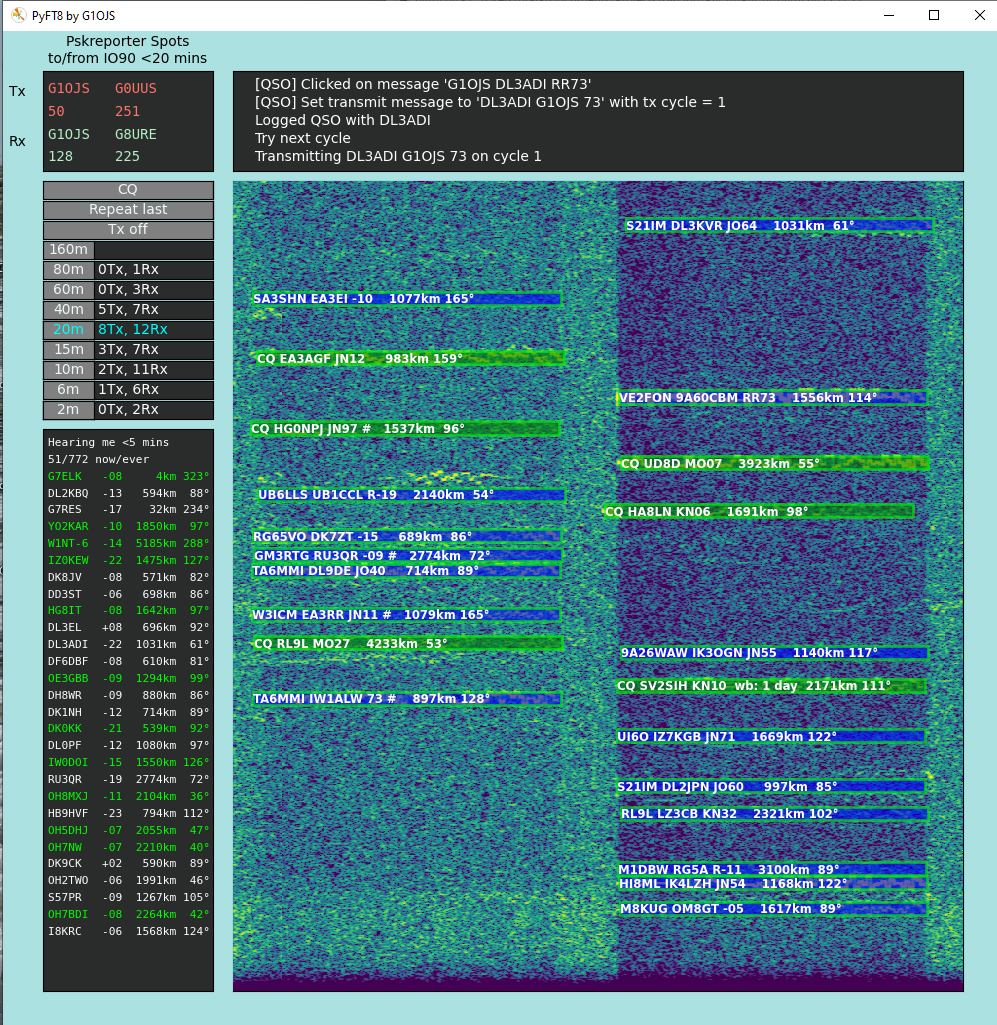Select the 160m band
This screenshot has width=997, height=1025.
[x=68, y=249]
